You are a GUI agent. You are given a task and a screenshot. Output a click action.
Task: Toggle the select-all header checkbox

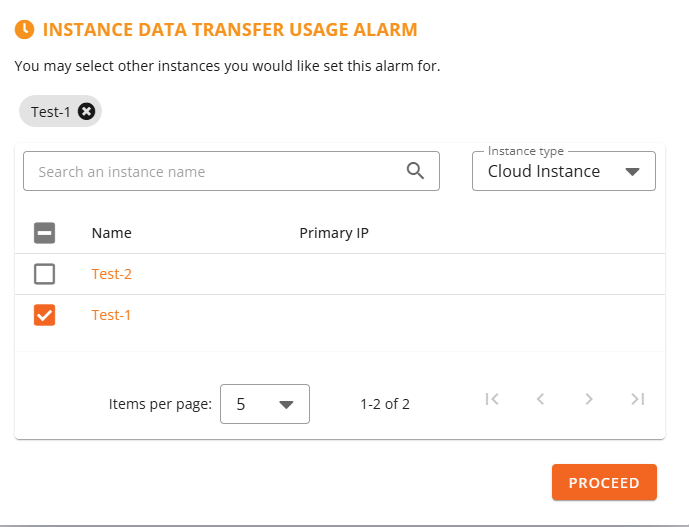coord(44,233)
